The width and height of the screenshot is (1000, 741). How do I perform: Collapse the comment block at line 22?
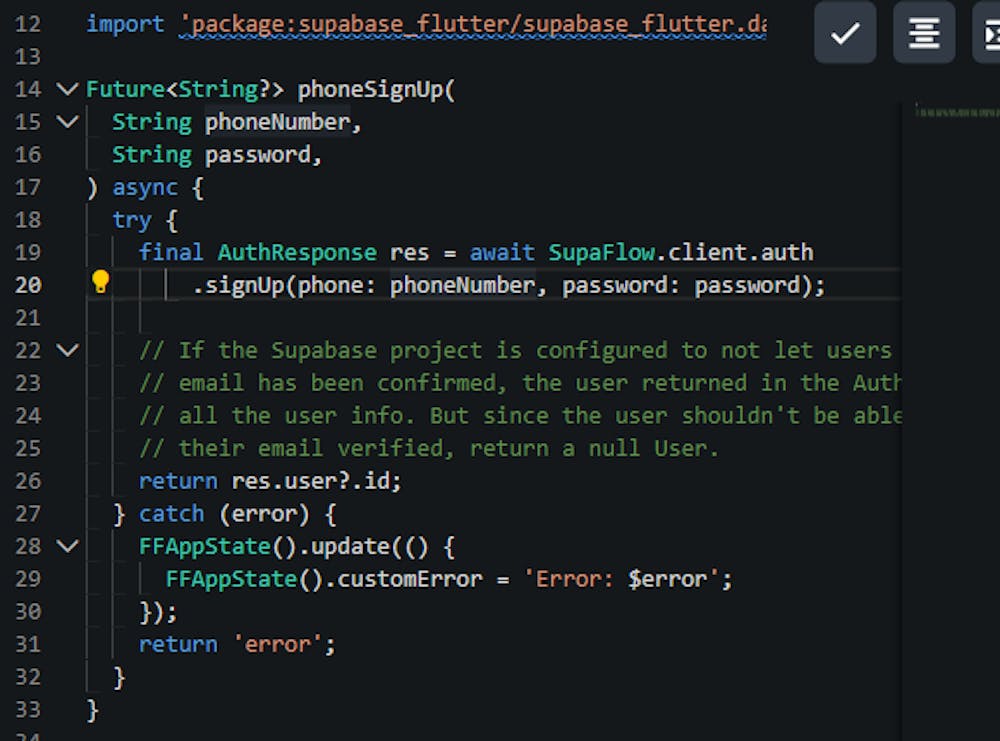click(x=67, y=350)
